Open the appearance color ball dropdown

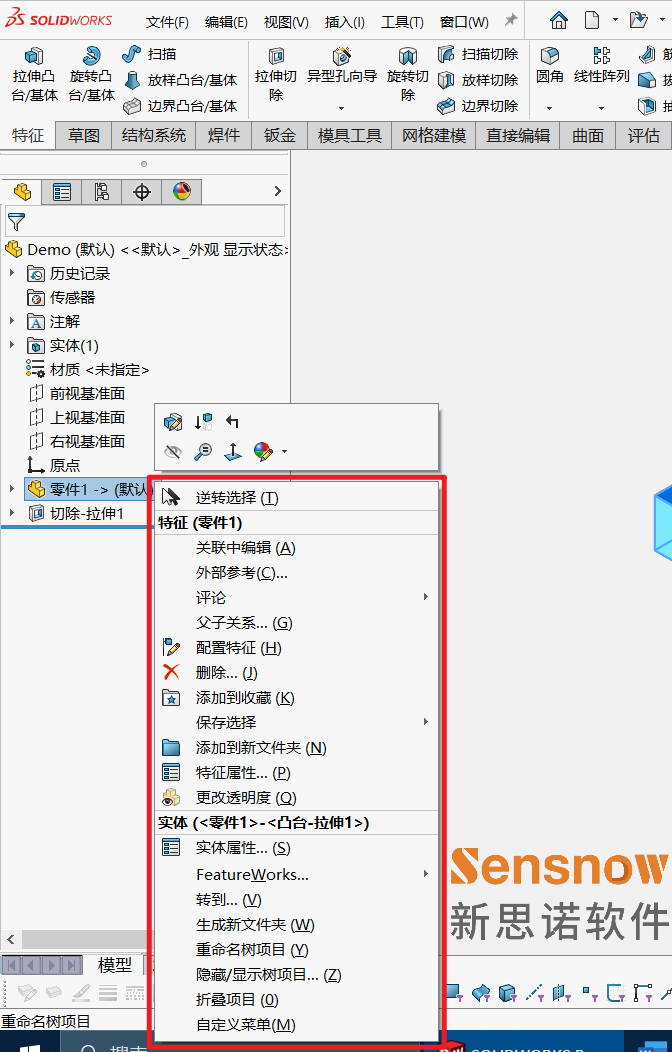point(284,452)
